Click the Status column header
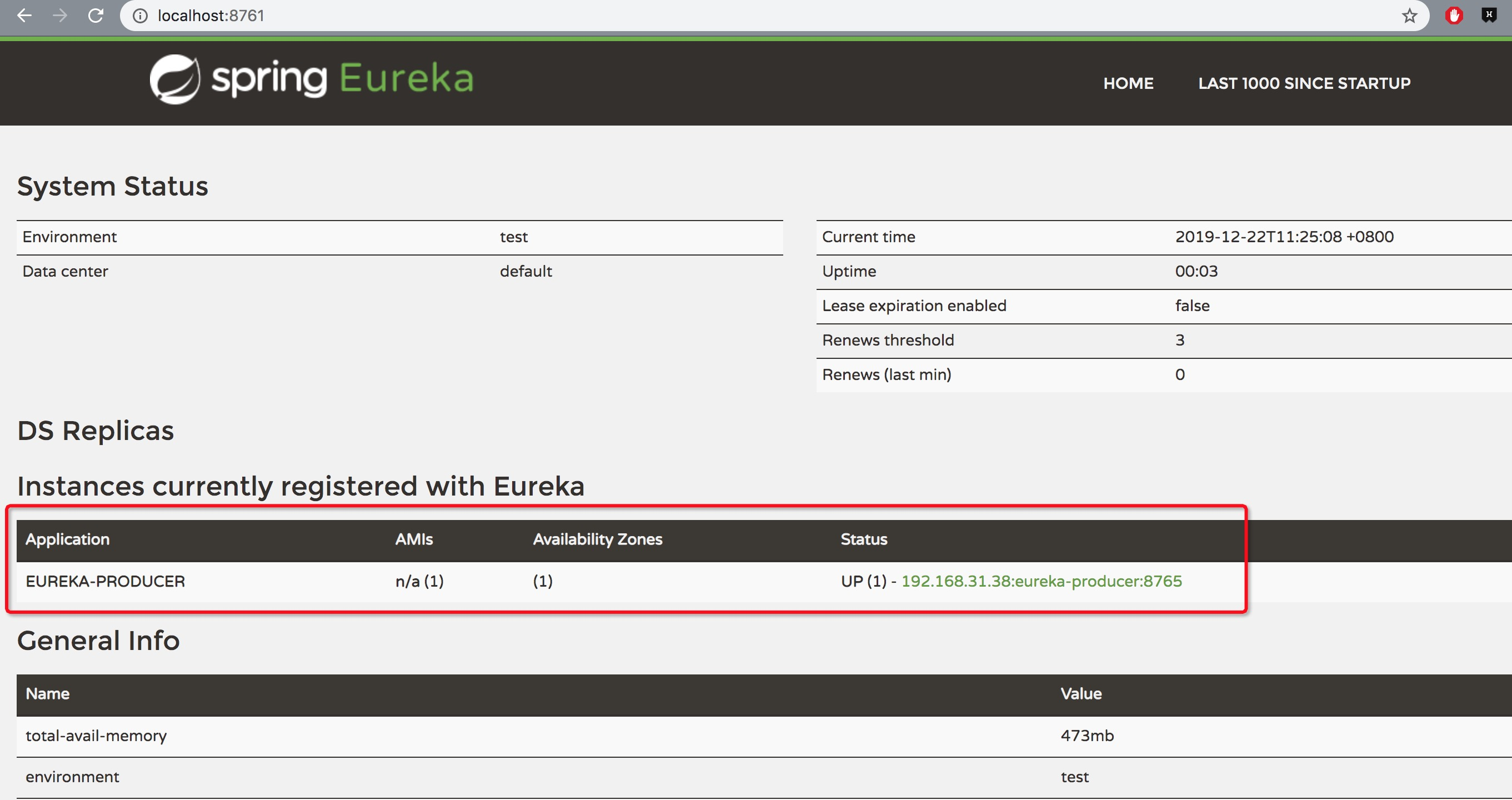The height and width of the screenshot is (800, 1512). point(863,539)
